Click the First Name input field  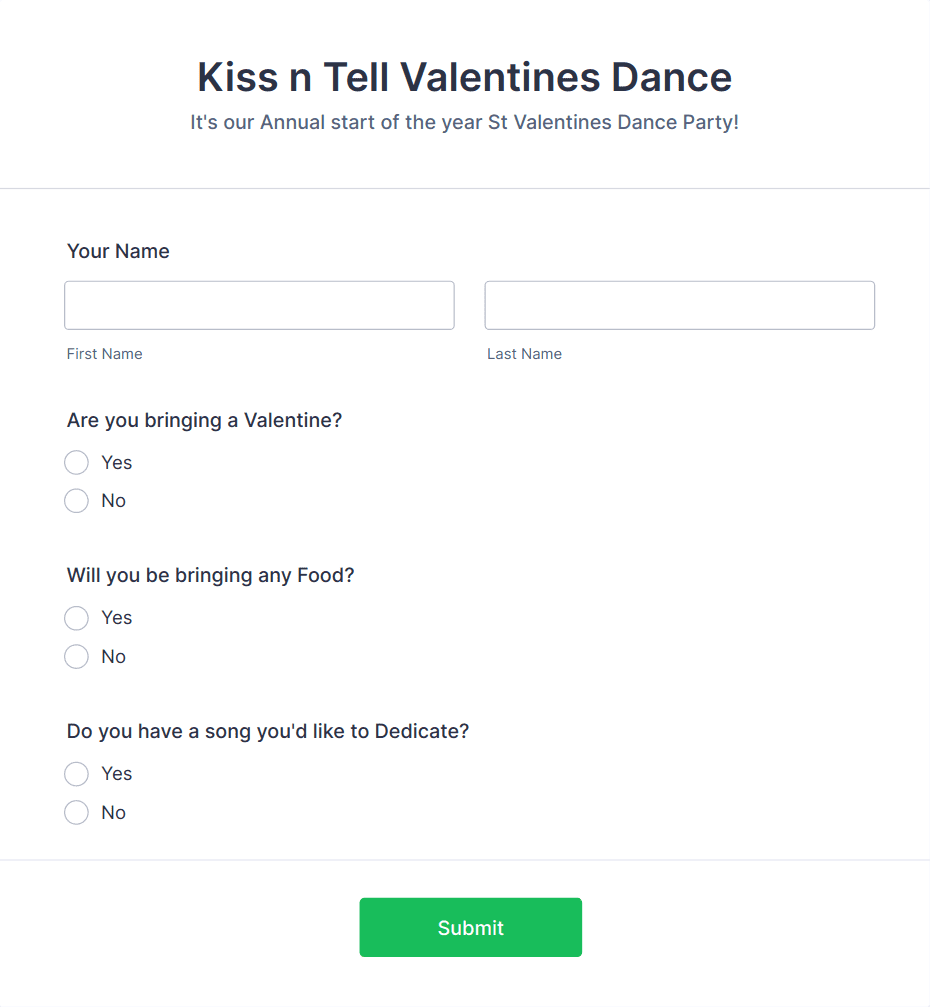click(x=259, y=305)
